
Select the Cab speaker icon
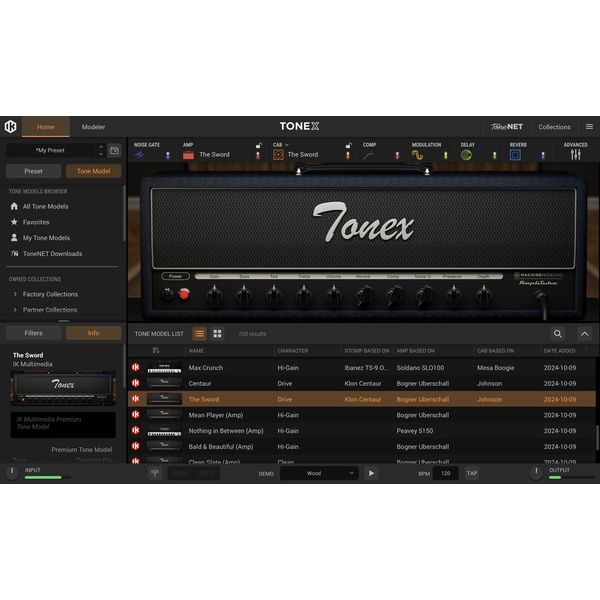coord(278,155)
